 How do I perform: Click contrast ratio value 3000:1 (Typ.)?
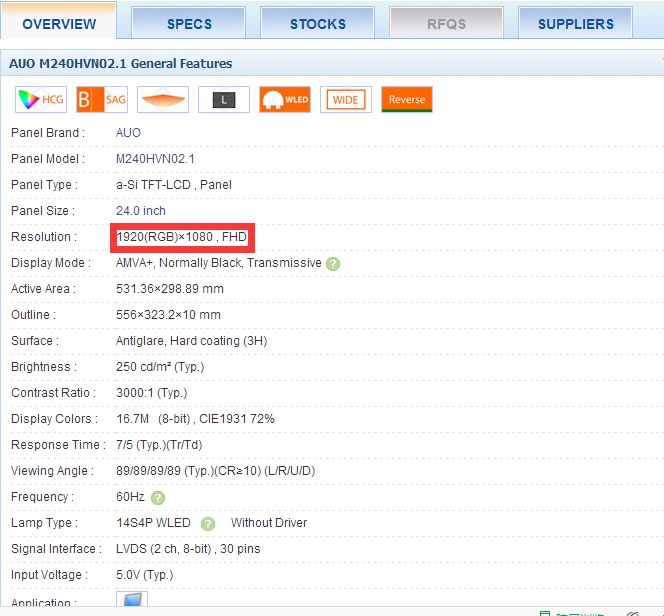click(152, 393)
